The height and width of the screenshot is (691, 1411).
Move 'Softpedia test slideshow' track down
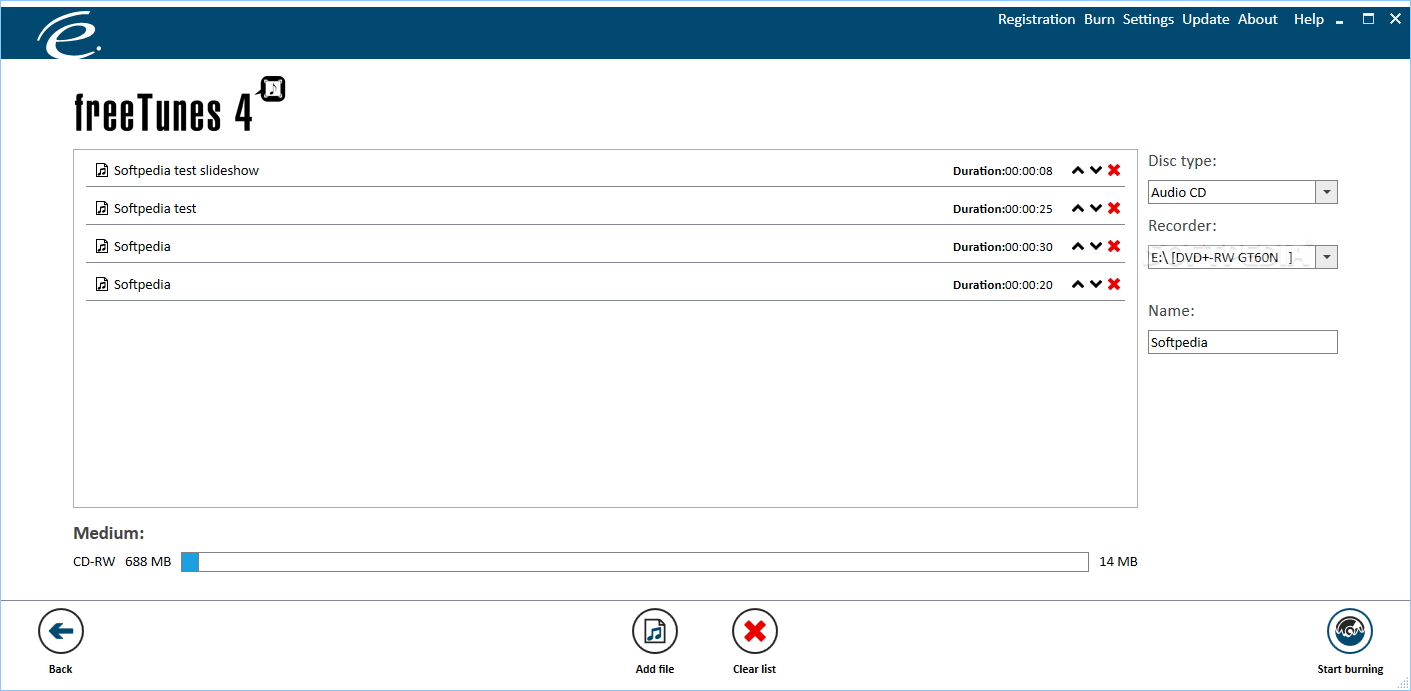point(1096,171)
